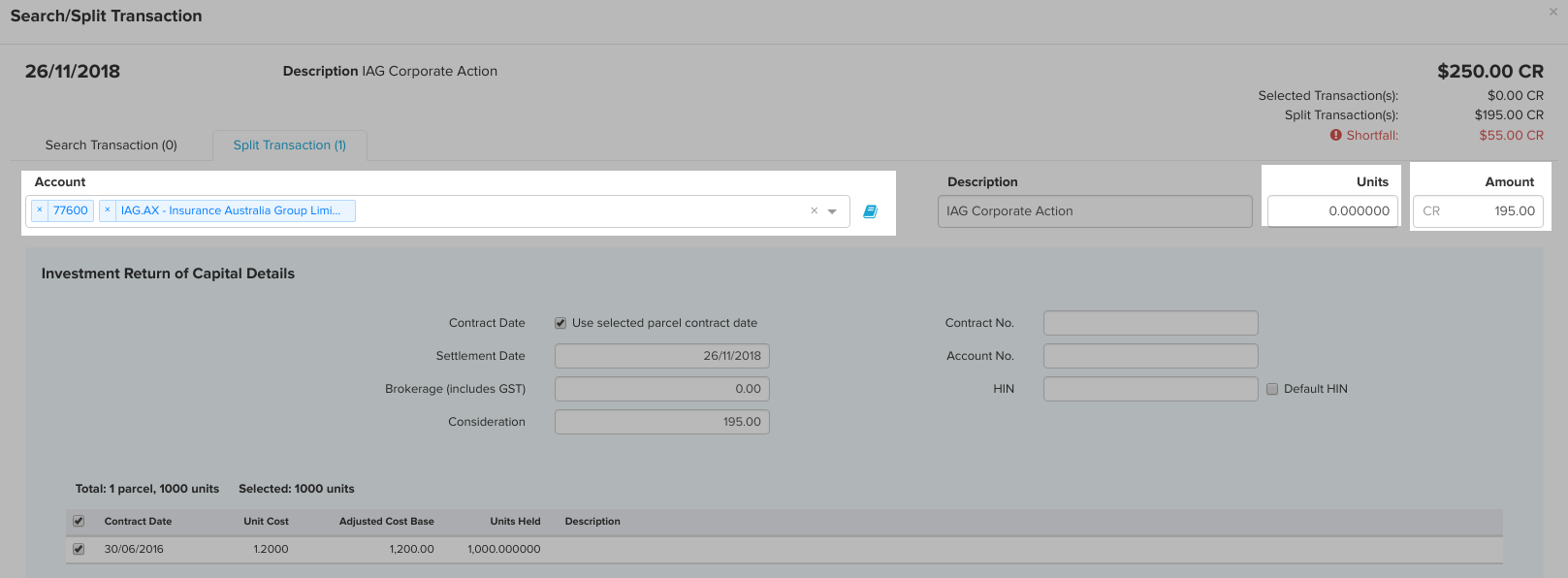This screenshot has width=1568, height=578.
Task: Remove the IAG.AX account tag
Action: point(108,210)
